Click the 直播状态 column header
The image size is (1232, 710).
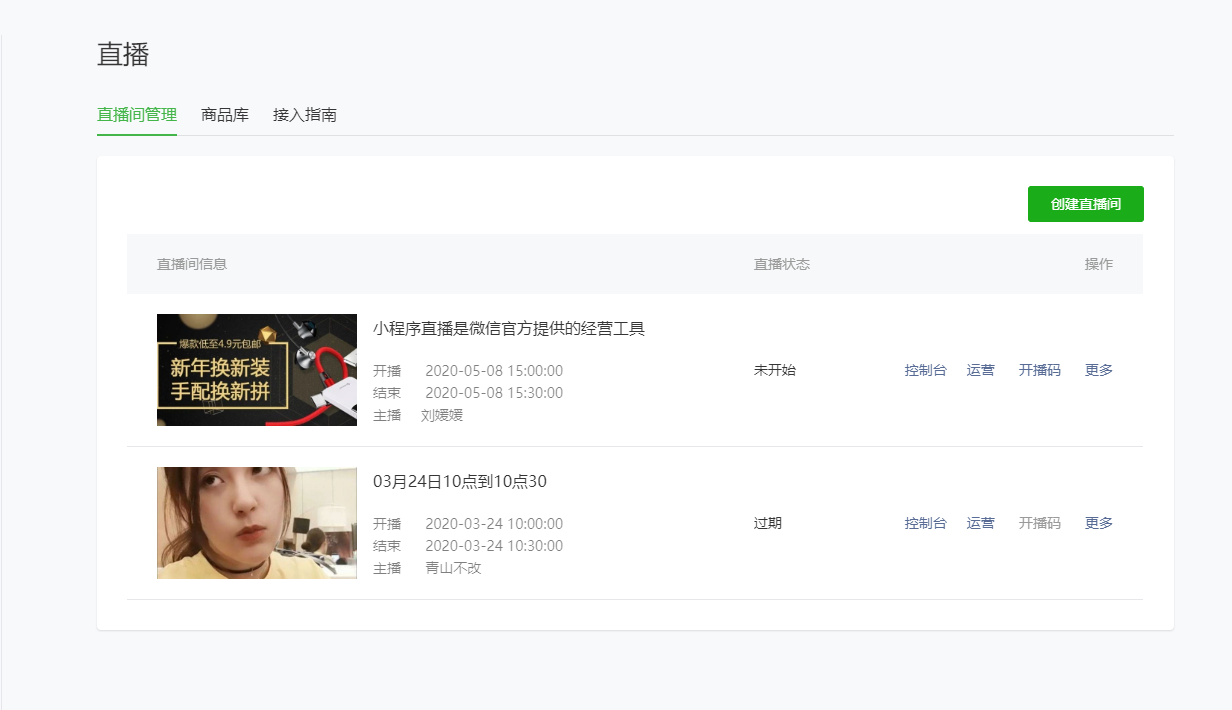click(x=781, y=264)
